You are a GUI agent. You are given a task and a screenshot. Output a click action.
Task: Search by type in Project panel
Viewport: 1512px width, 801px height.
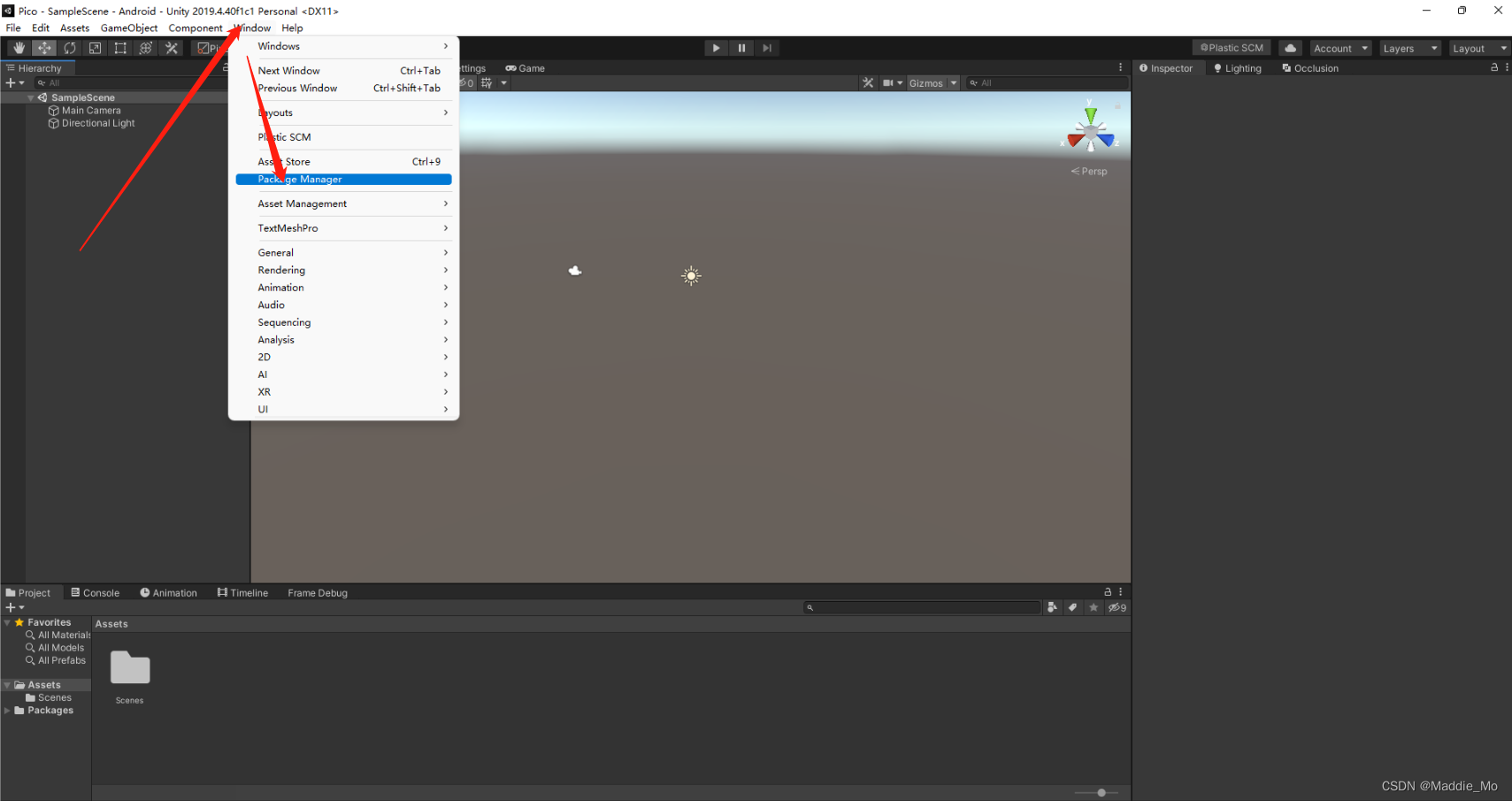pos(1052,607)
